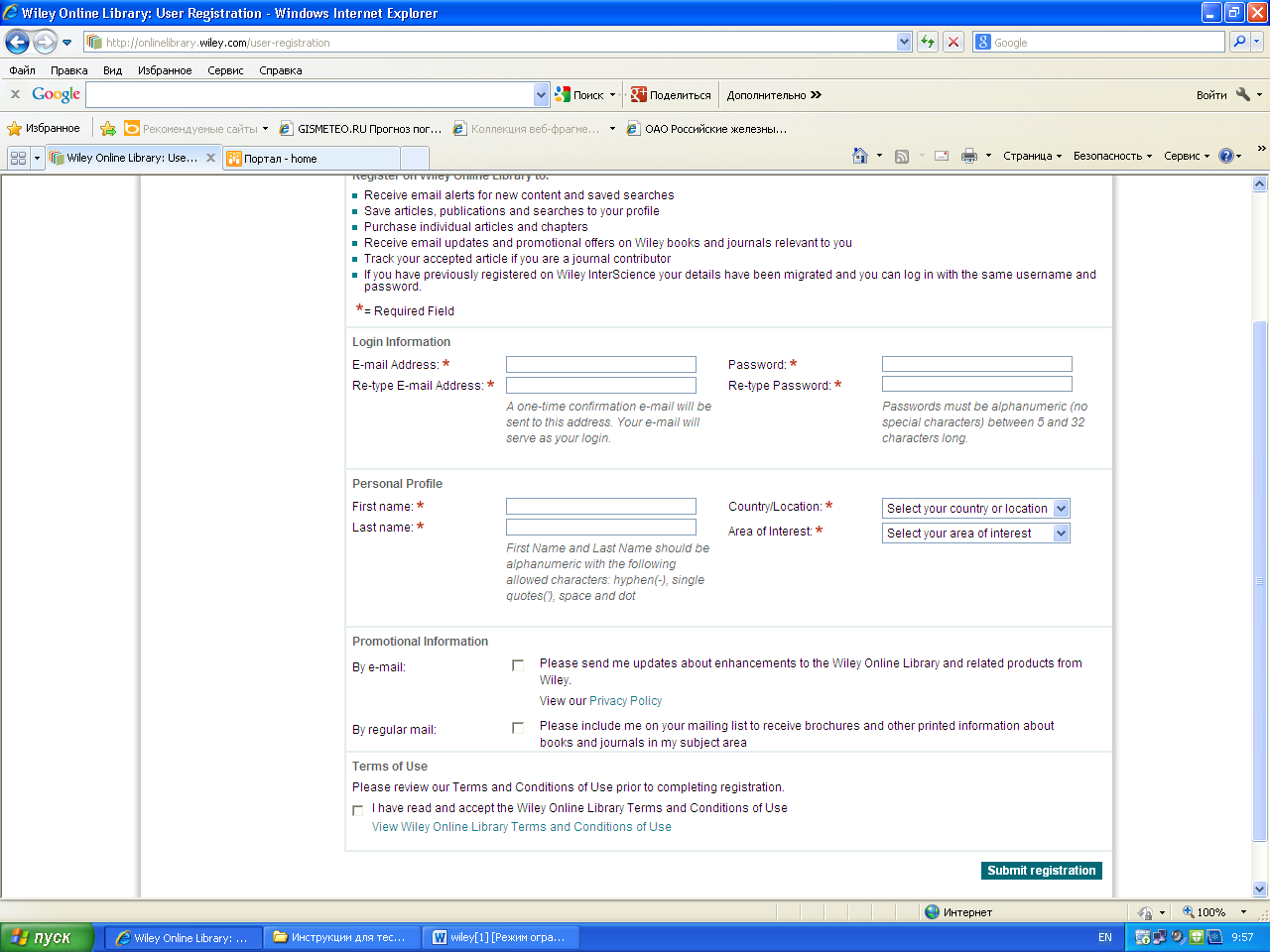
Task: Click Войти on the Google toolbar
Action: [1211, 95]
